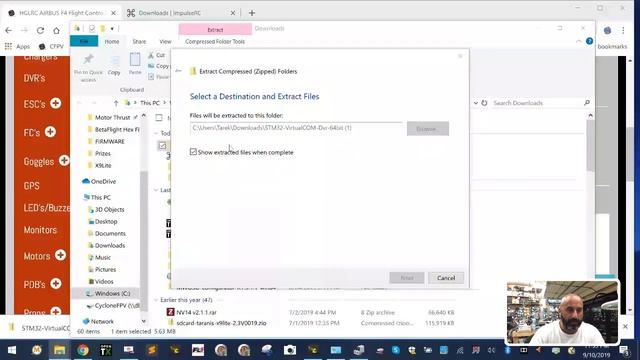Open DVR's link in website sidebar
Image resolution: width=640 pixels, height=360 pixels.
(x=34, y=78)
